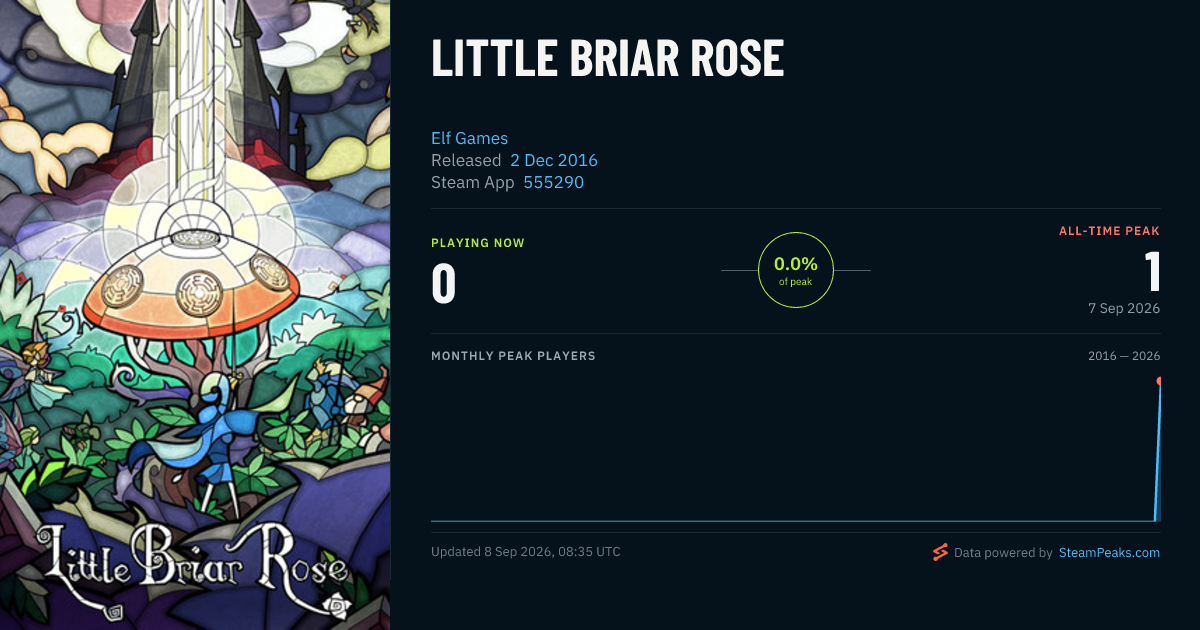Open the SteamPeaks.com link
This screenshot has height=630, width=1200.
pos(1109,552)
